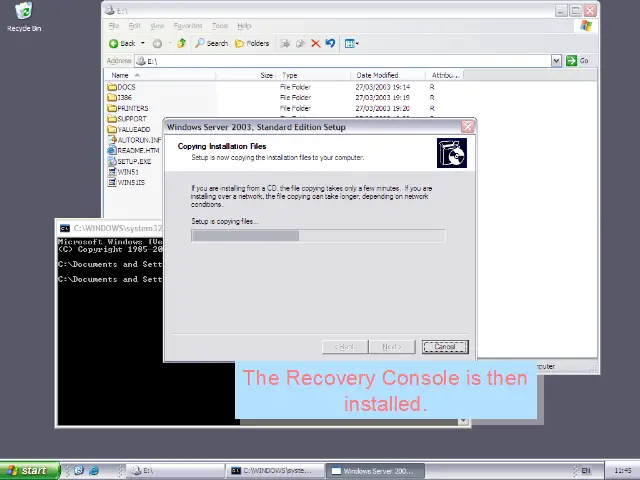
Task: Click the Up folder icon in toolbar
Action: coord(182,43)
